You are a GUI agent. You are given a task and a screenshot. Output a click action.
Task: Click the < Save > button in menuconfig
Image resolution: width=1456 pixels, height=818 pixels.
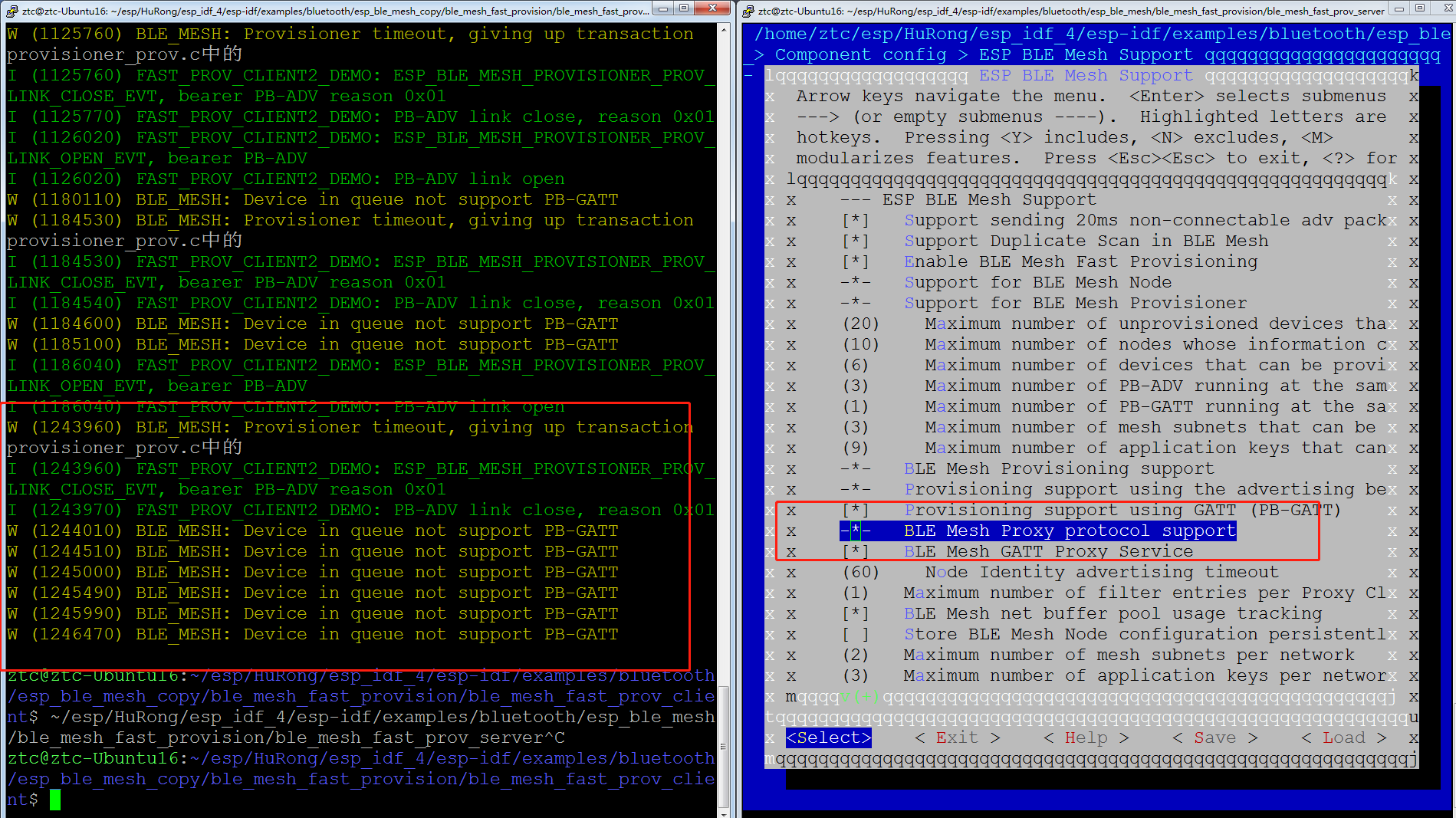1215,738
